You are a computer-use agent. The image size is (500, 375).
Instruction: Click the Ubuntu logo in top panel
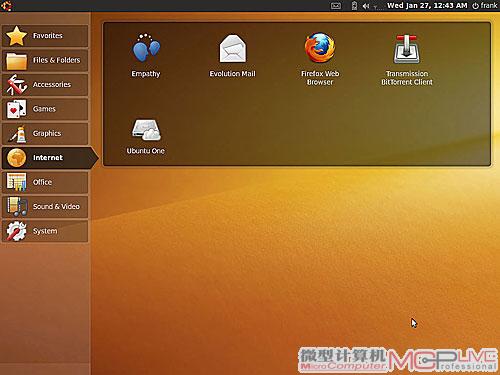[6, 6]
